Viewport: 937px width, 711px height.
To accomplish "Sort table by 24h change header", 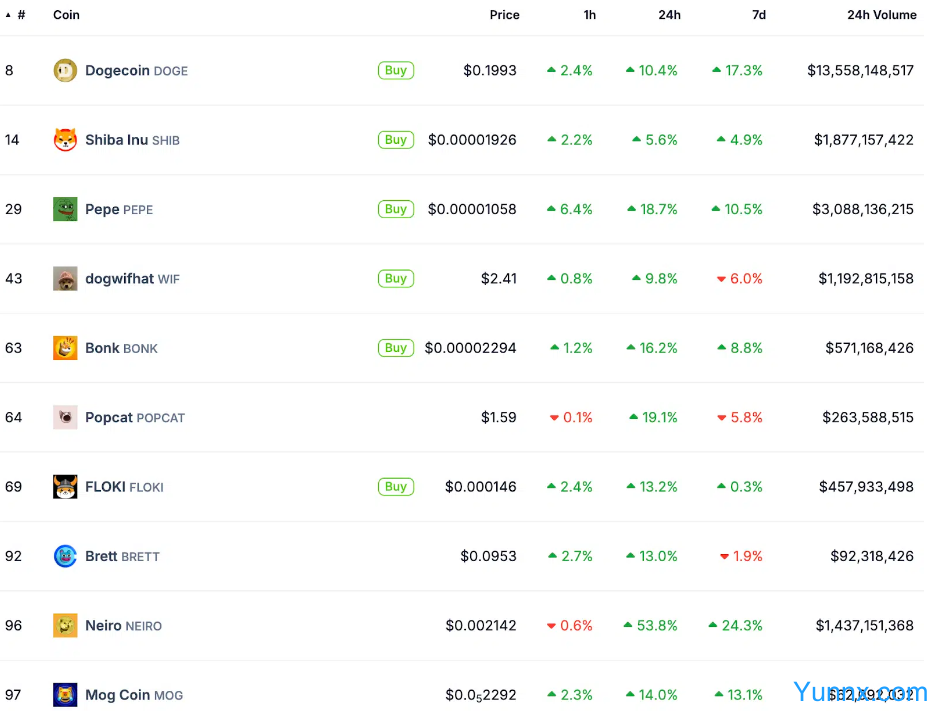I will [669, 15].
